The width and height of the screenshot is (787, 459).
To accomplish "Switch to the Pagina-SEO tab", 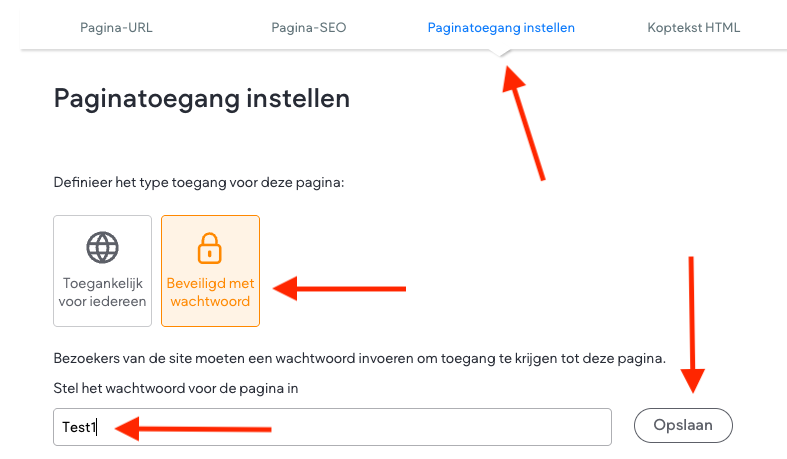I will click(308, 28).
